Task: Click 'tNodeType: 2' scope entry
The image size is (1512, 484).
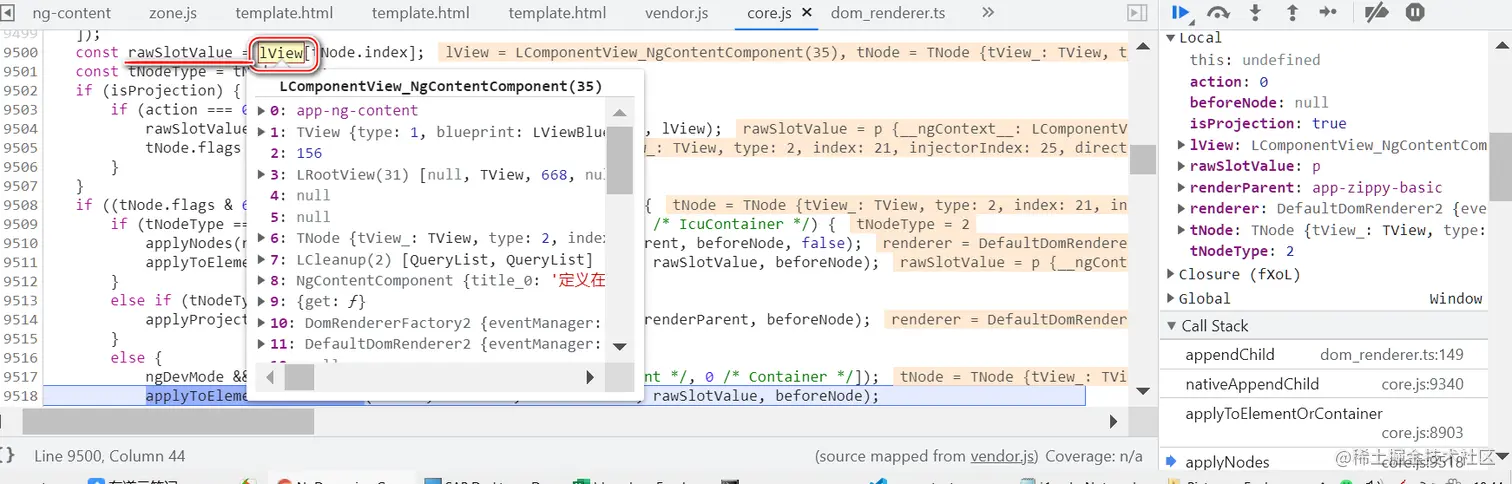Action: click(x=1243, y=251)
